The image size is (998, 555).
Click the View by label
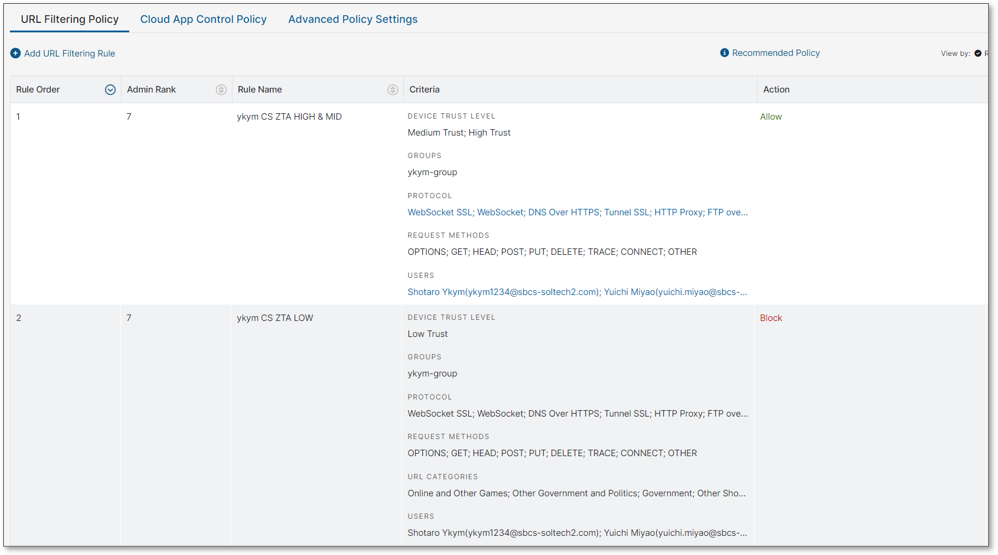click(x=955, y=53)
